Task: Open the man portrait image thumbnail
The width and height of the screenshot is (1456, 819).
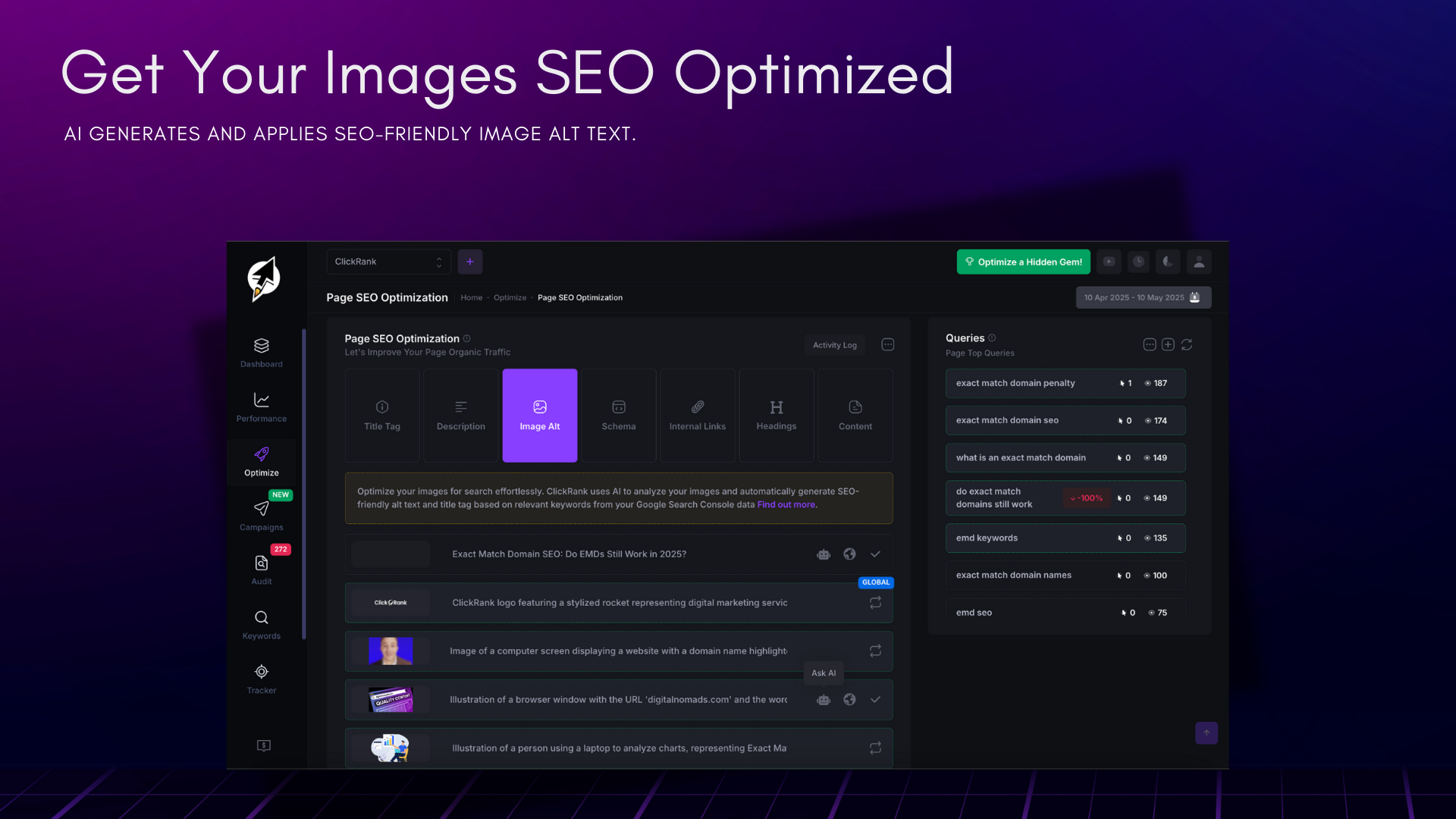Action: [391, 651]
